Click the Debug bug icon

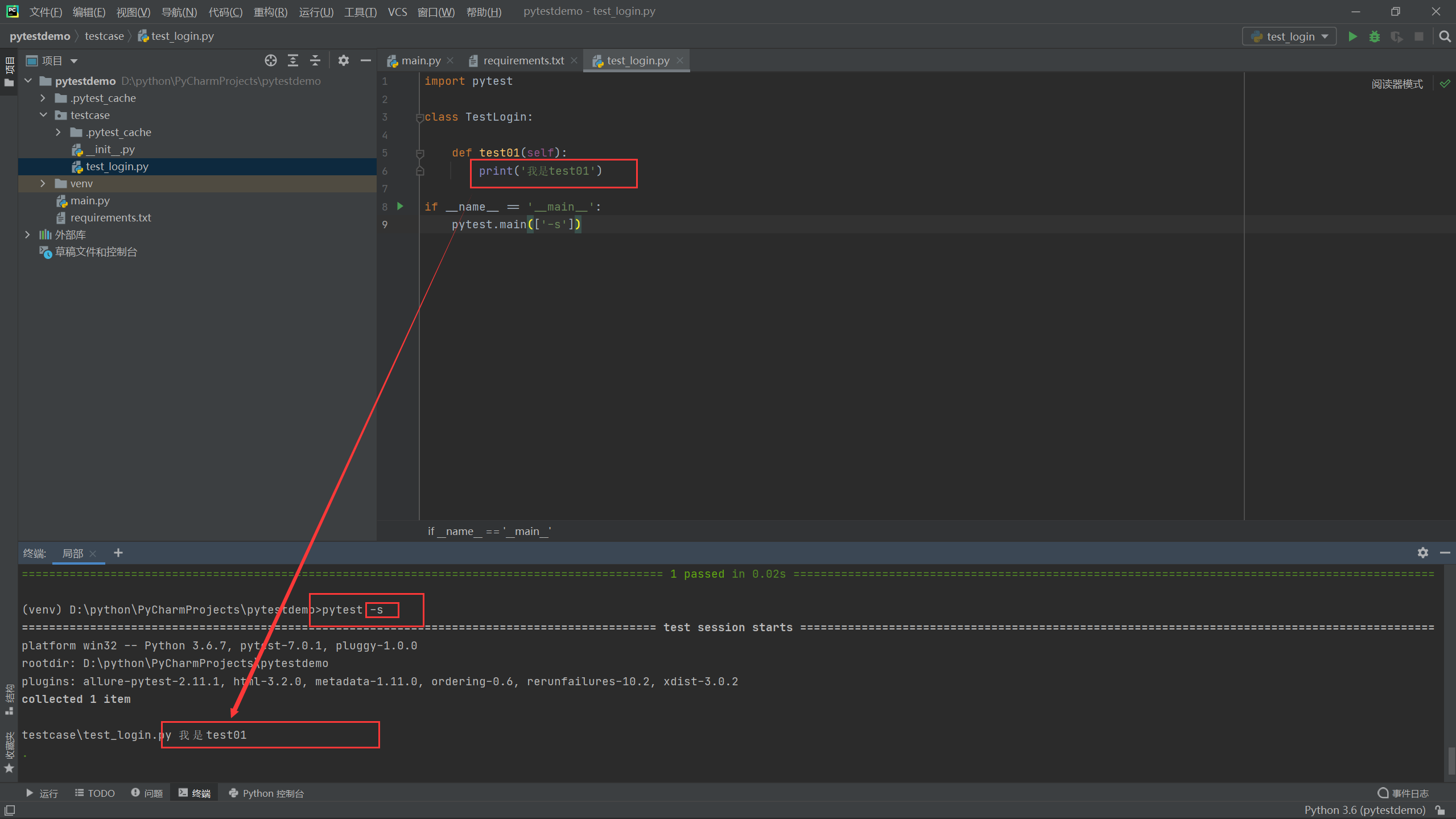coord(1375,36)
